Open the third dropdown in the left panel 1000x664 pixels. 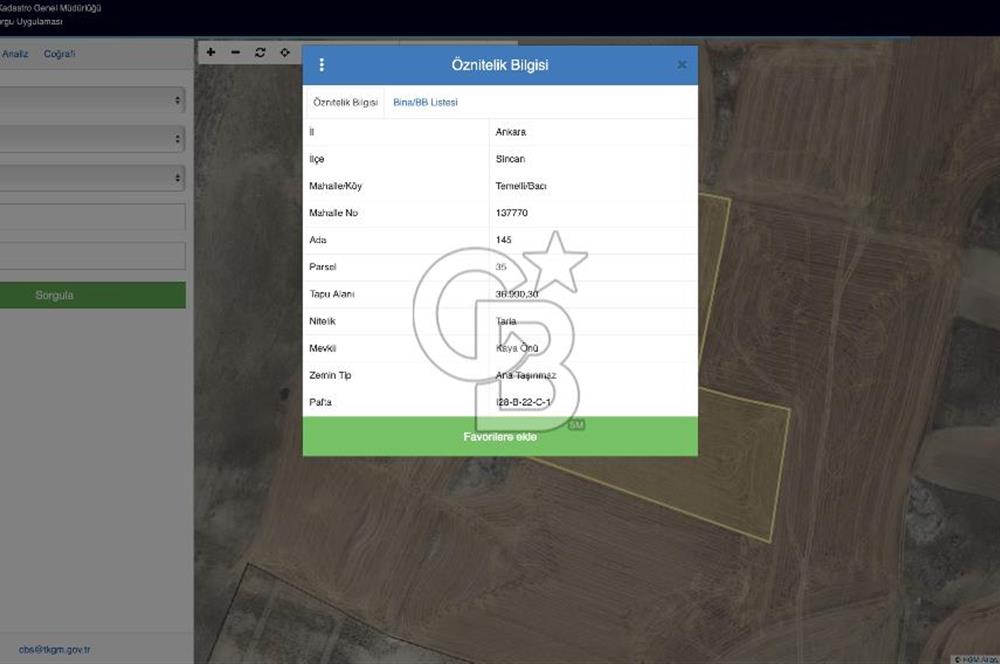click(x=92, y=178)
